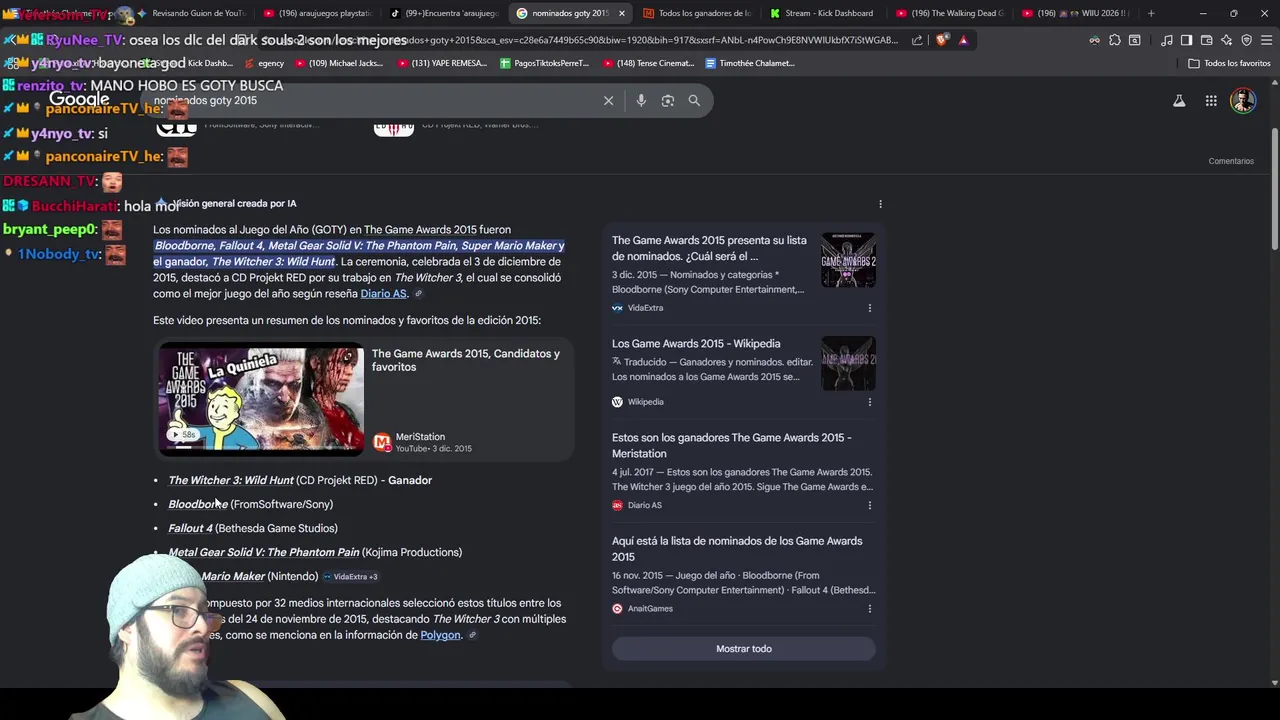Switch to 'Revisando Guion de YouTube' tab
The image size is (1280, 720).
pyautogui.click(x=191, y=13)
